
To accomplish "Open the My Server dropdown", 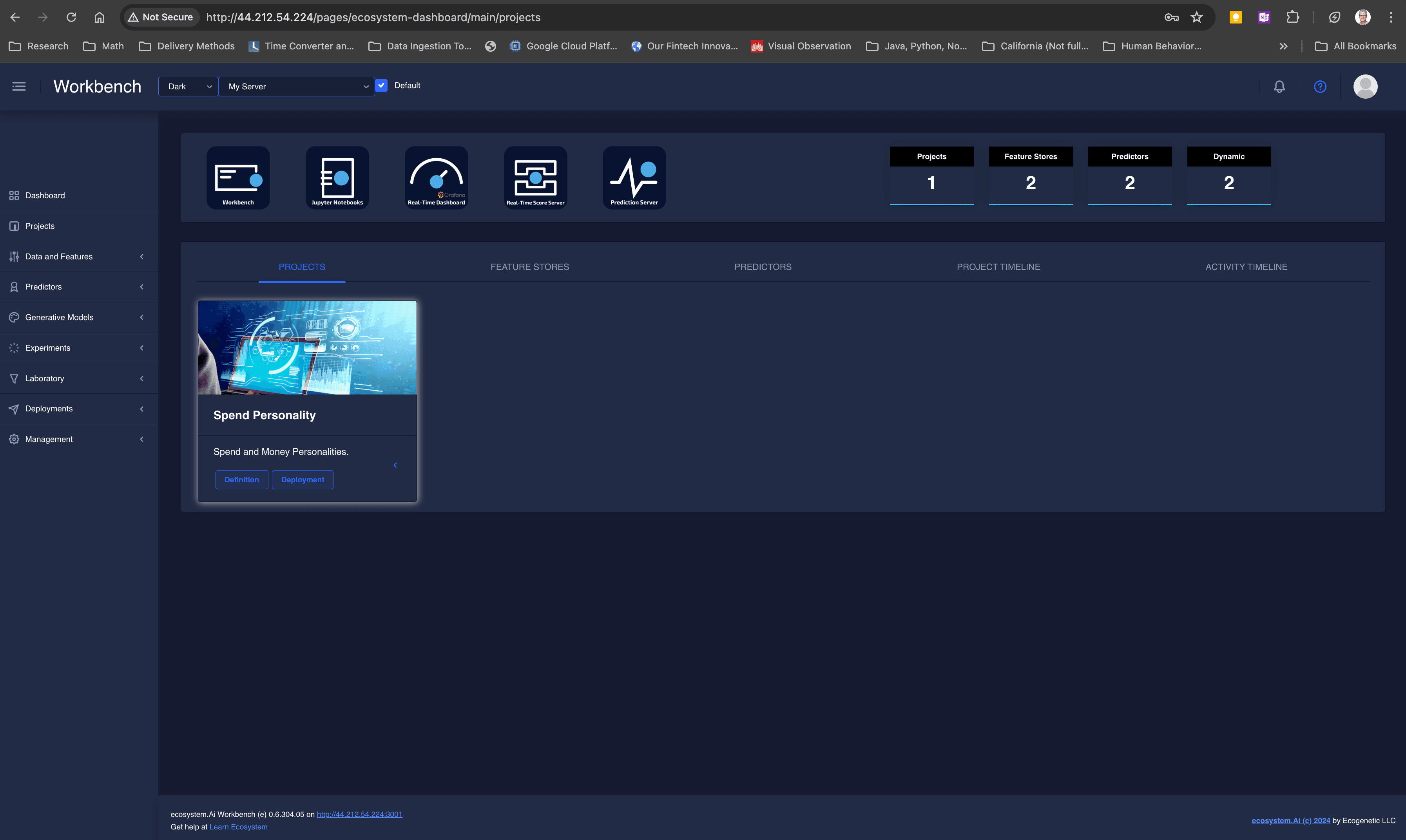I will [297, 87].
